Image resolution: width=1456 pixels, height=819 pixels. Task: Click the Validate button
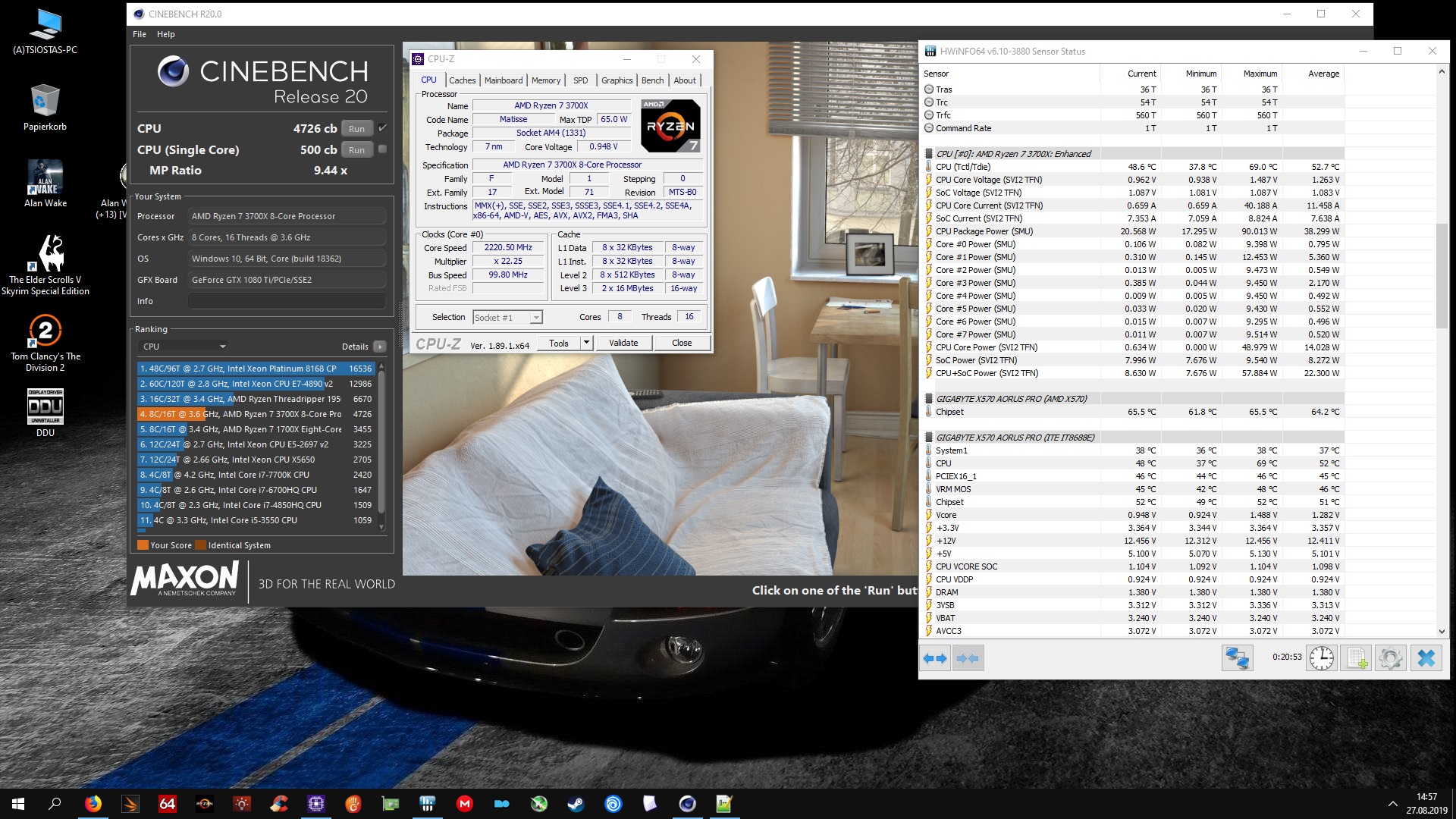point(623,343)
